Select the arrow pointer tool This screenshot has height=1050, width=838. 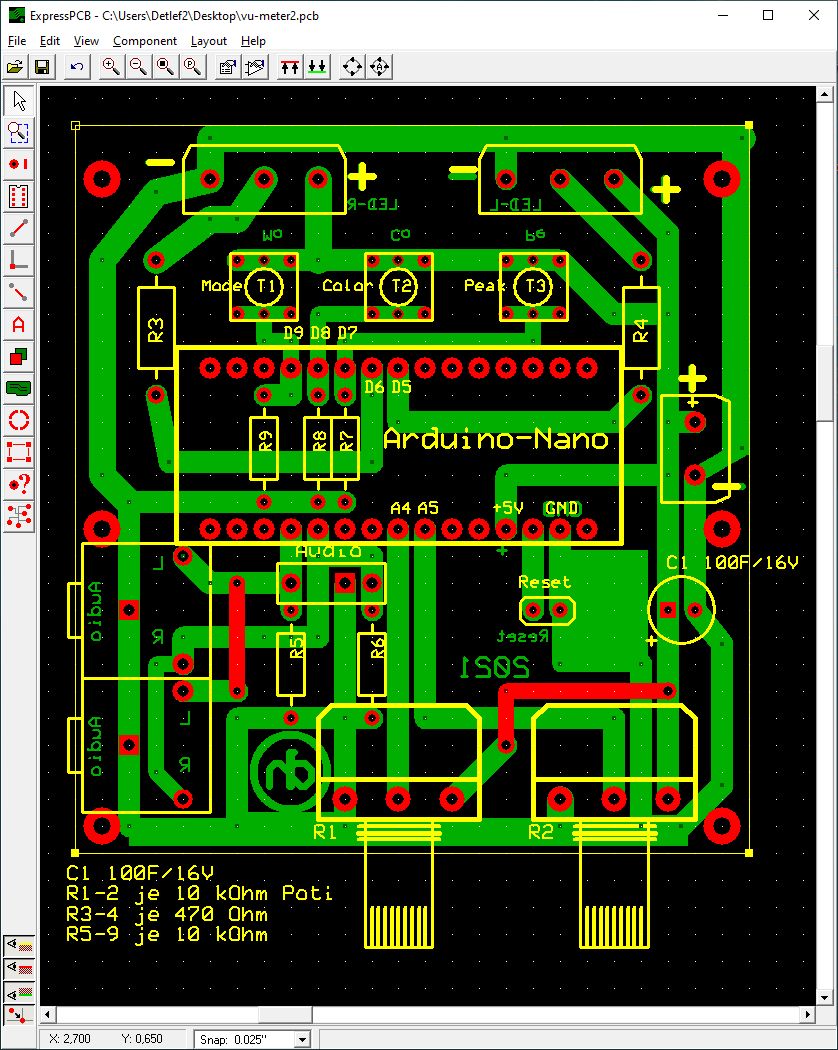point(19,100)
